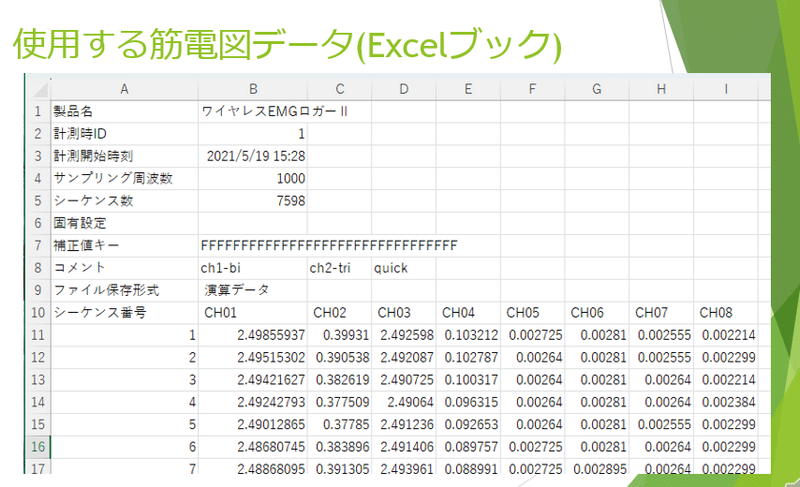Click value 2.48868095 in row 17
Screen dimensions: 800x487
[253, 467]
